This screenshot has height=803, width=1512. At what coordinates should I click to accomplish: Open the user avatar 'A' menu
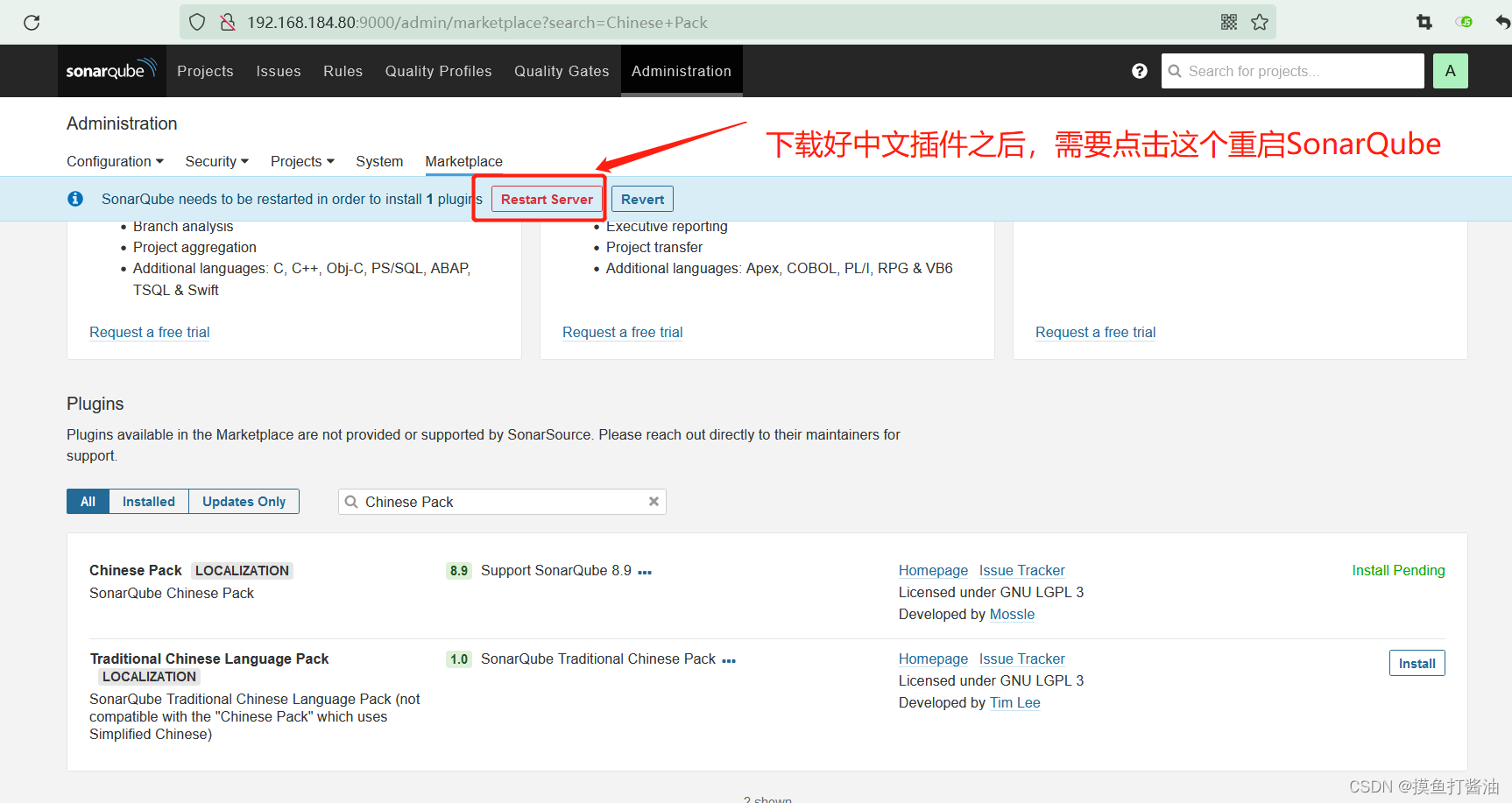(x=1451, y=71)
